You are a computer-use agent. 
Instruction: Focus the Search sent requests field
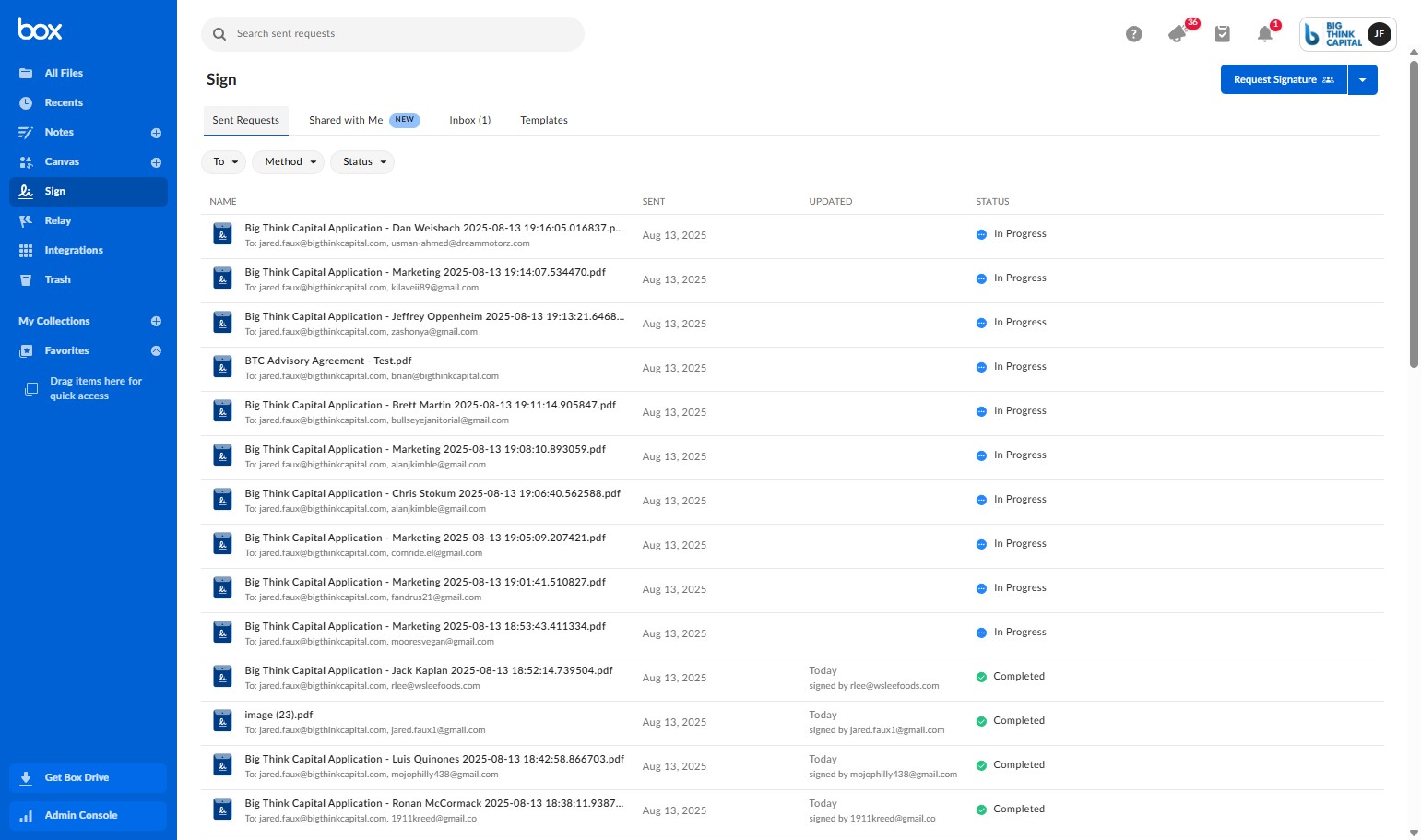[393, 34]
